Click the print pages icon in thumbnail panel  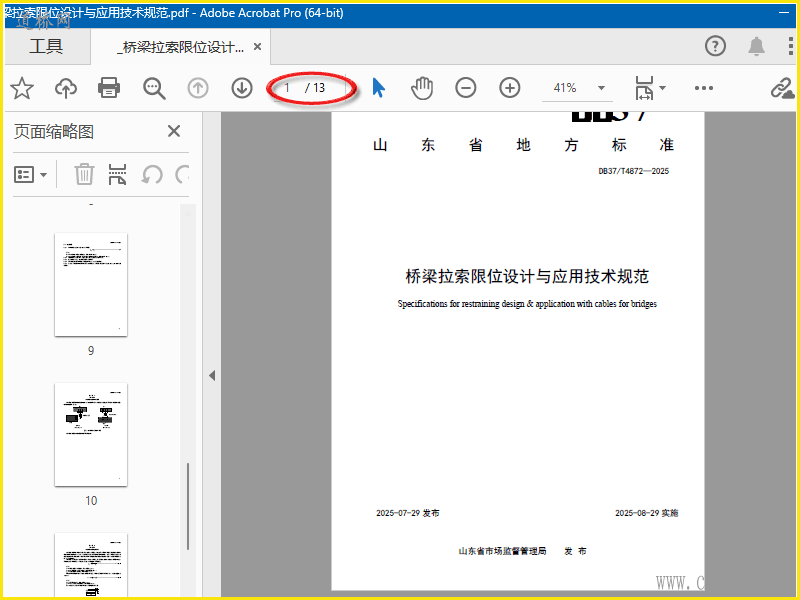(x=117, y=174)
